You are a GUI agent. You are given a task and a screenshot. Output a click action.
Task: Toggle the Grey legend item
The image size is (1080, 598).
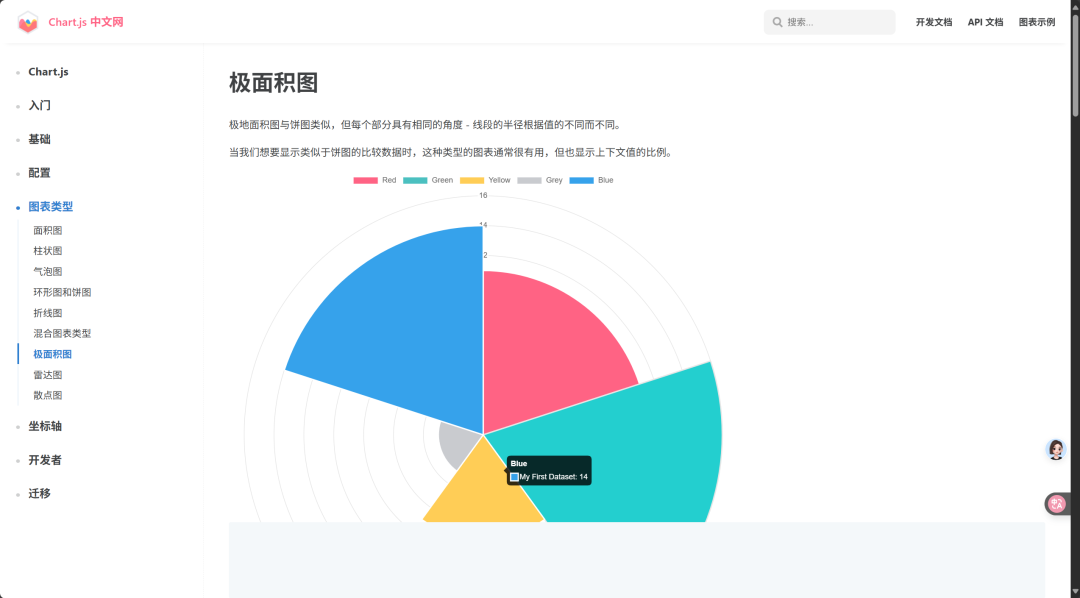540,181
